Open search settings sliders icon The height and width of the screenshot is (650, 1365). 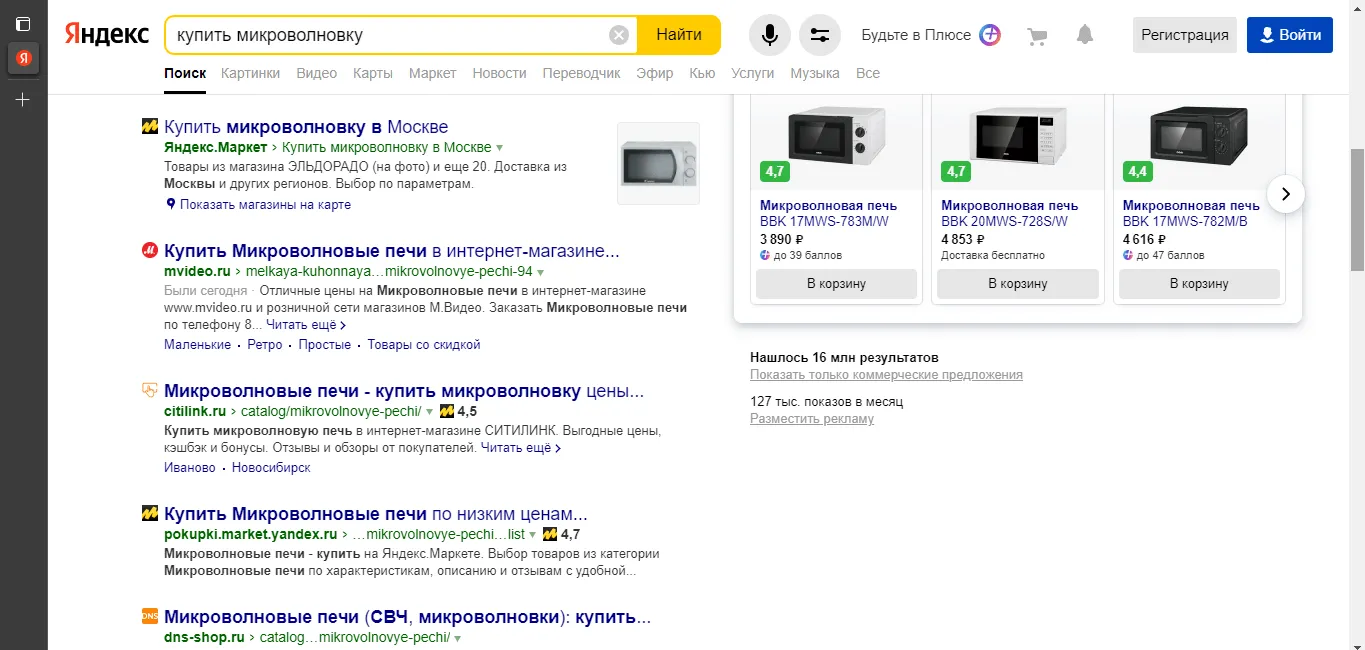[x=820, y=35]
